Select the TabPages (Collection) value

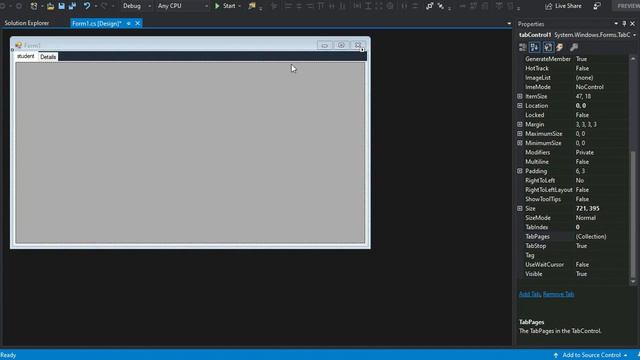tap(591, 237)
